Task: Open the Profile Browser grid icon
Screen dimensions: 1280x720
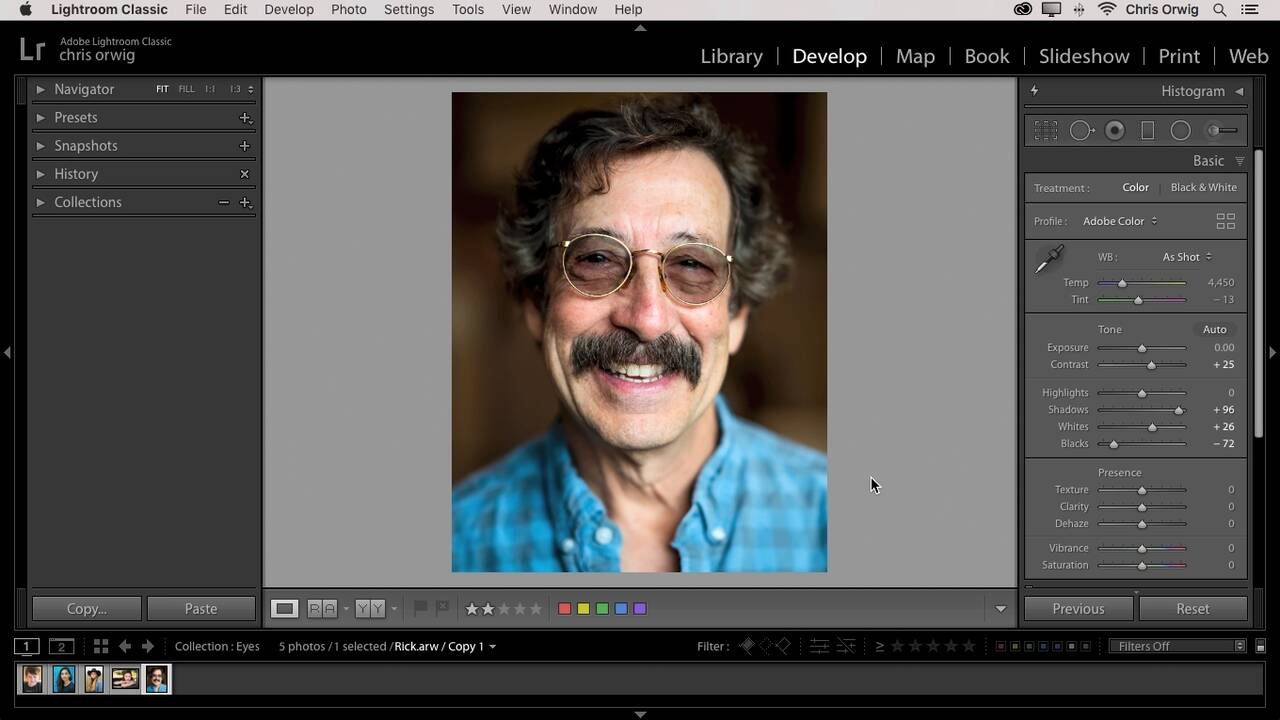Action: pos(1225,221)
